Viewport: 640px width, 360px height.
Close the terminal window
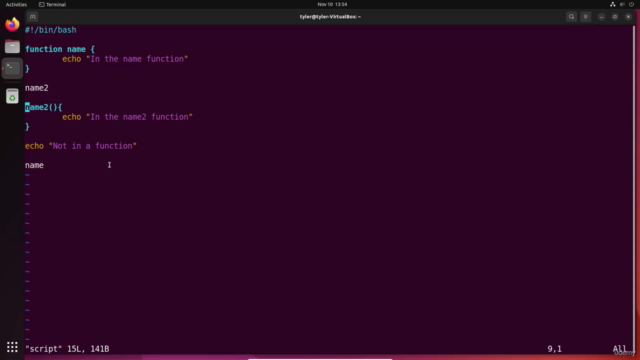[x=628, y=17]
